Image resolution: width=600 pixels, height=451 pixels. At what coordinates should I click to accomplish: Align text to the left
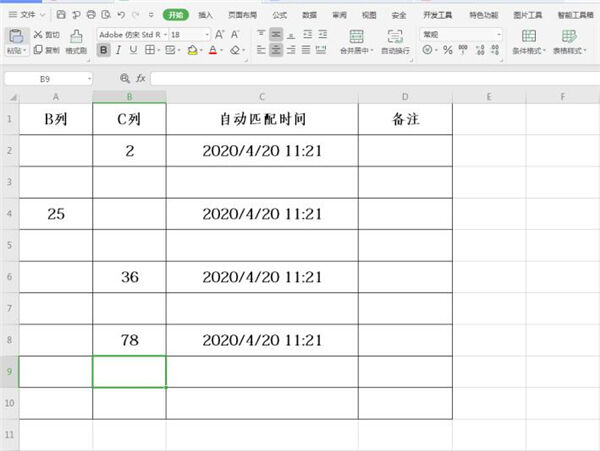tap(261, 50)
